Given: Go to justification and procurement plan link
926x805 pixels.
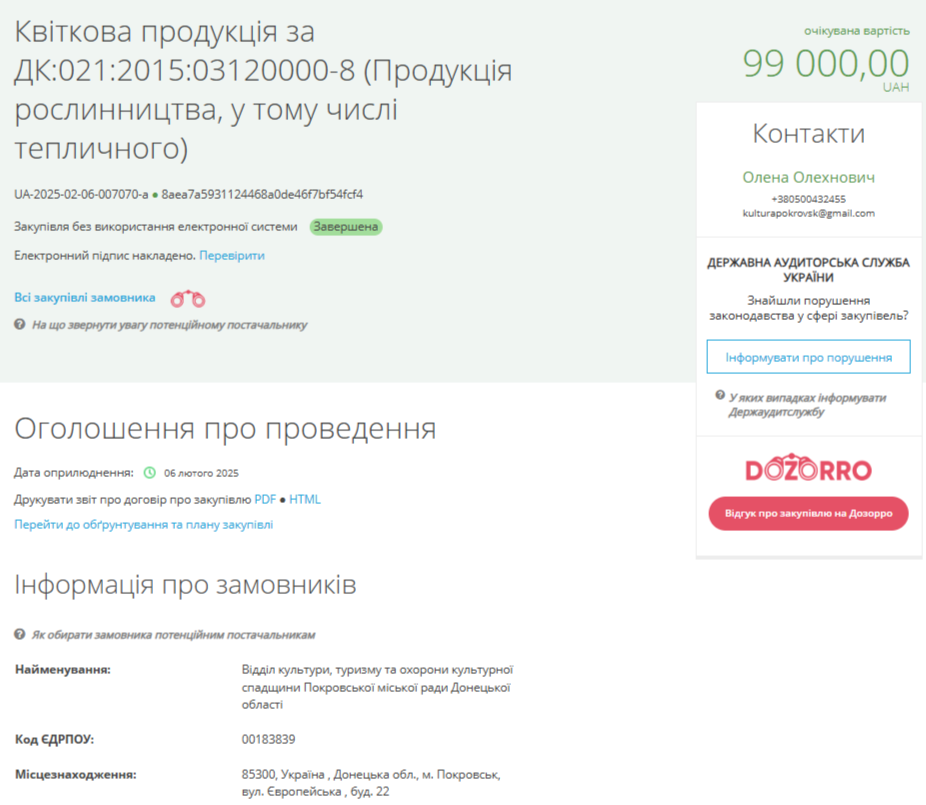Looking at the screenshot, I should (x=143, y=525).
